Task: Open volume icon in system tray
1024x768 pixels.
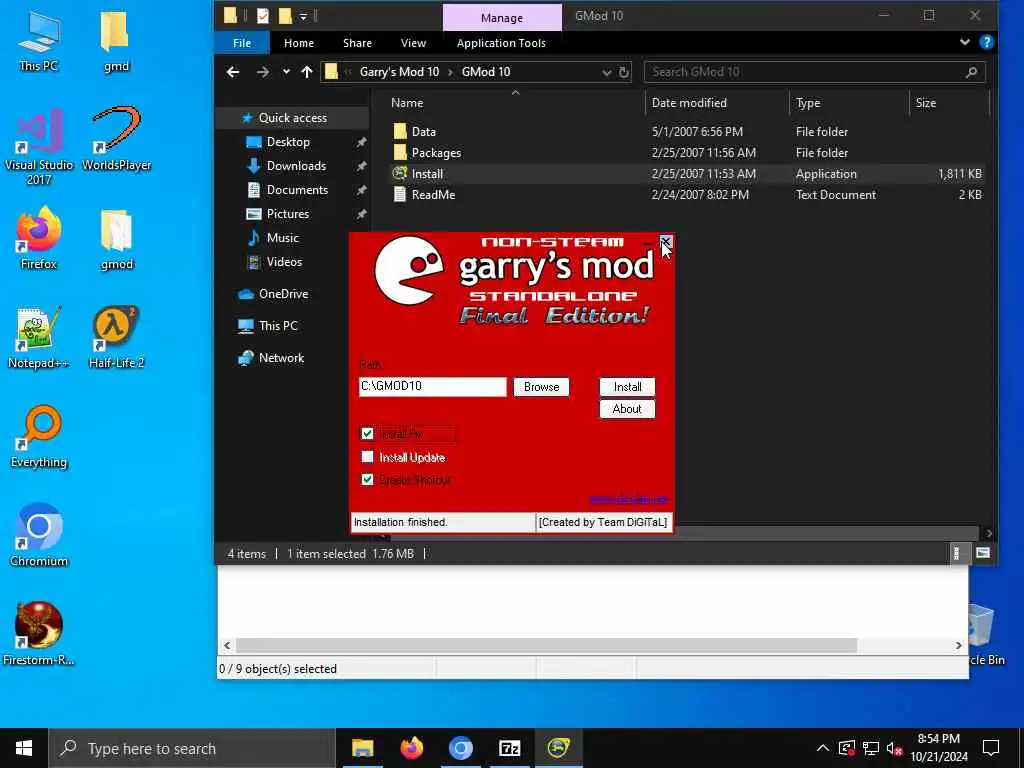Action: pyautogui.click(x=894, y=748)
